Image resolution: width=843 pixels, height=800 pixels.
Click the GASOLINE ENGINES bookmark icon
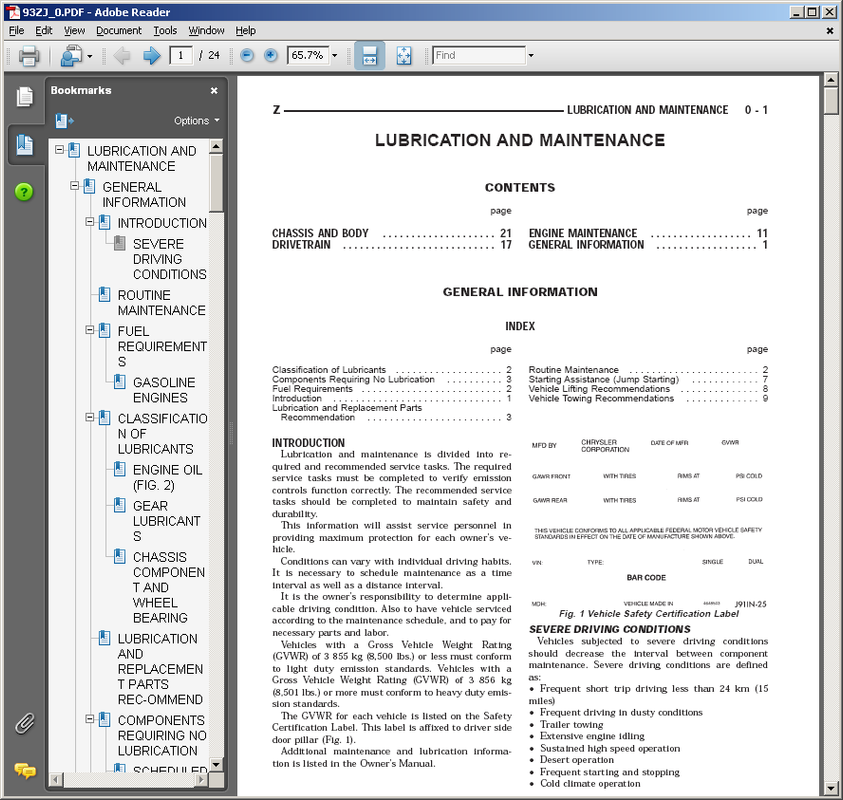120,382
